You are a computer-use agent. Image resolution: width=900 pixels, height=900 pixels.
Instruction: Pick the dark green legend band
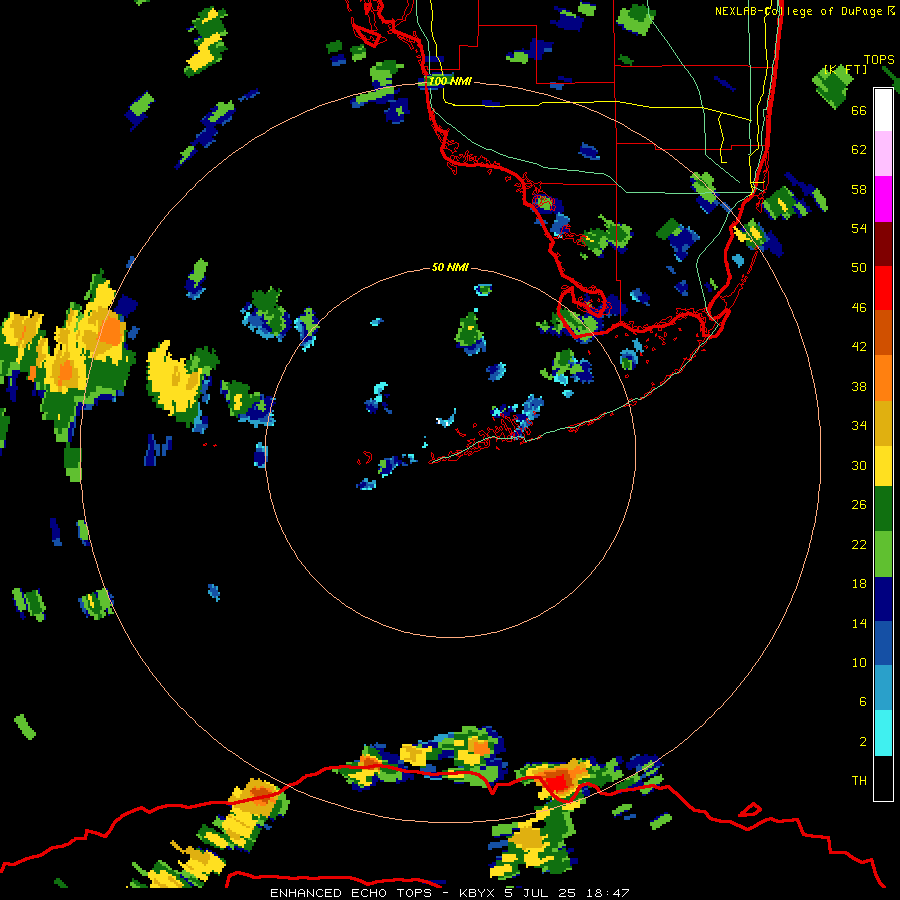[883, 509]
